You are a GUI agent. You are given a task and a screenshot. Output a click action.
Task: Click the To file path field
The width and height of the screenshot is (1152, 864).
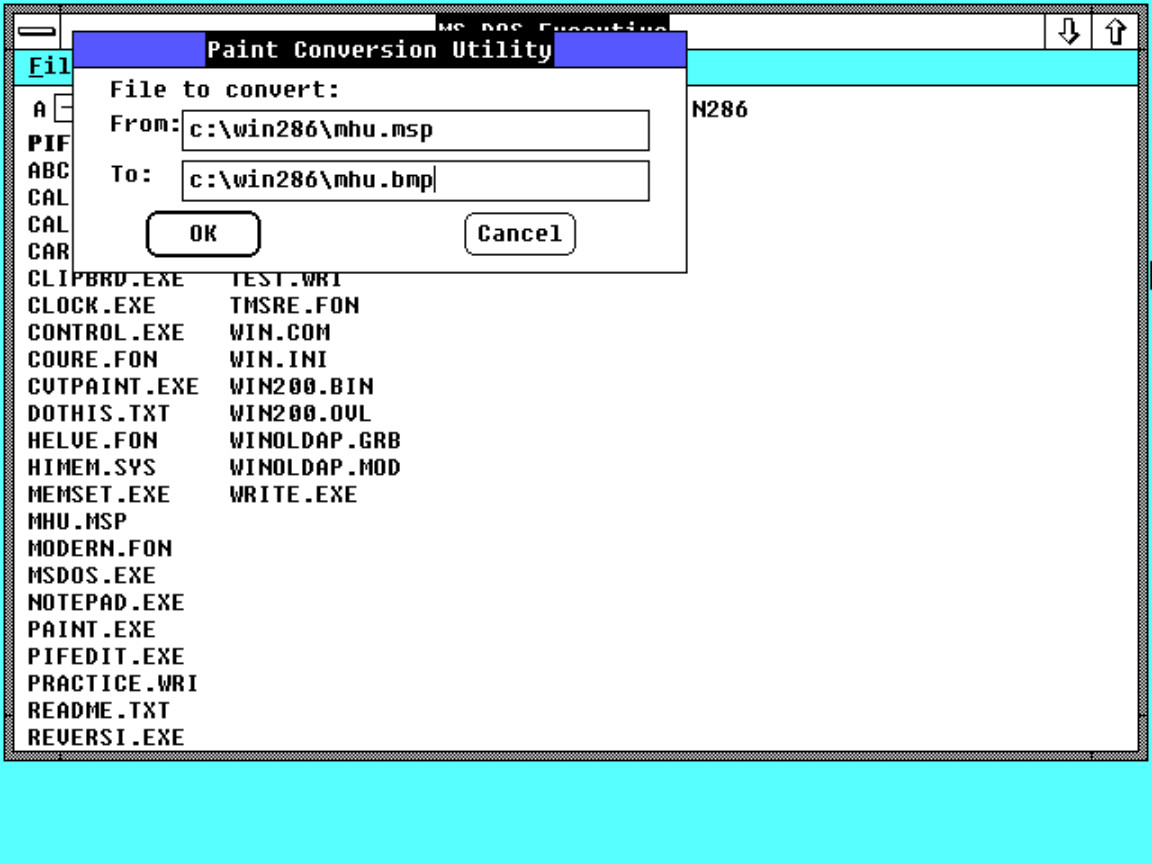tap(416, 181)
